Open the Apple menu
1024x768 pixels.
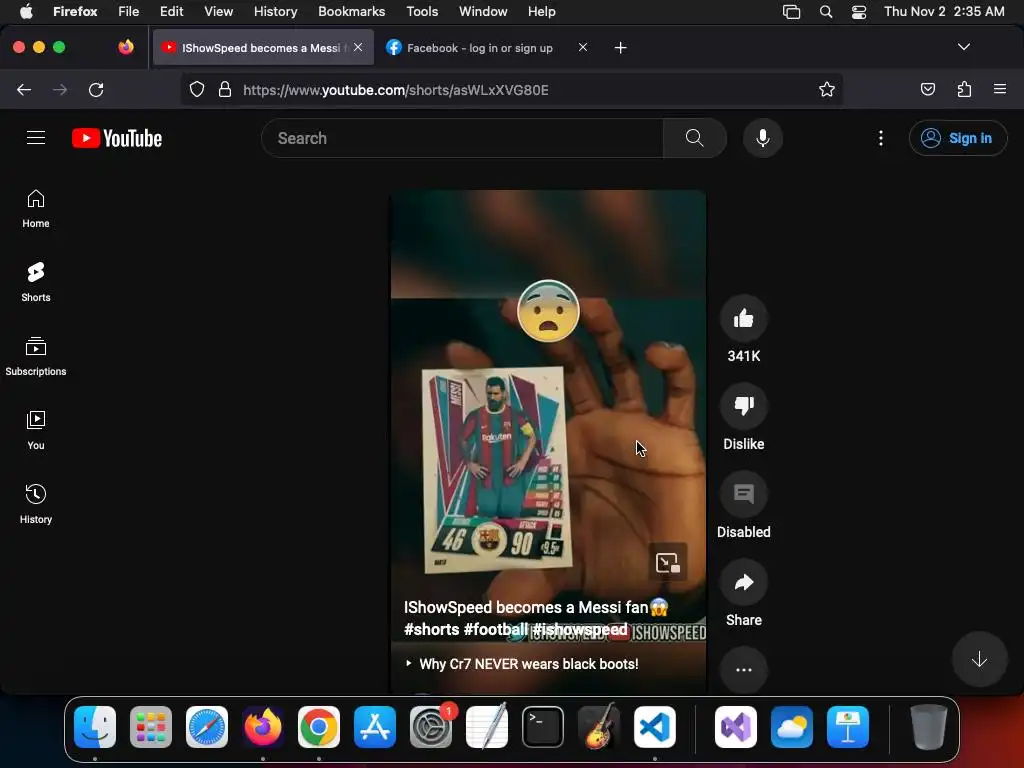click(x=26, y=11)
